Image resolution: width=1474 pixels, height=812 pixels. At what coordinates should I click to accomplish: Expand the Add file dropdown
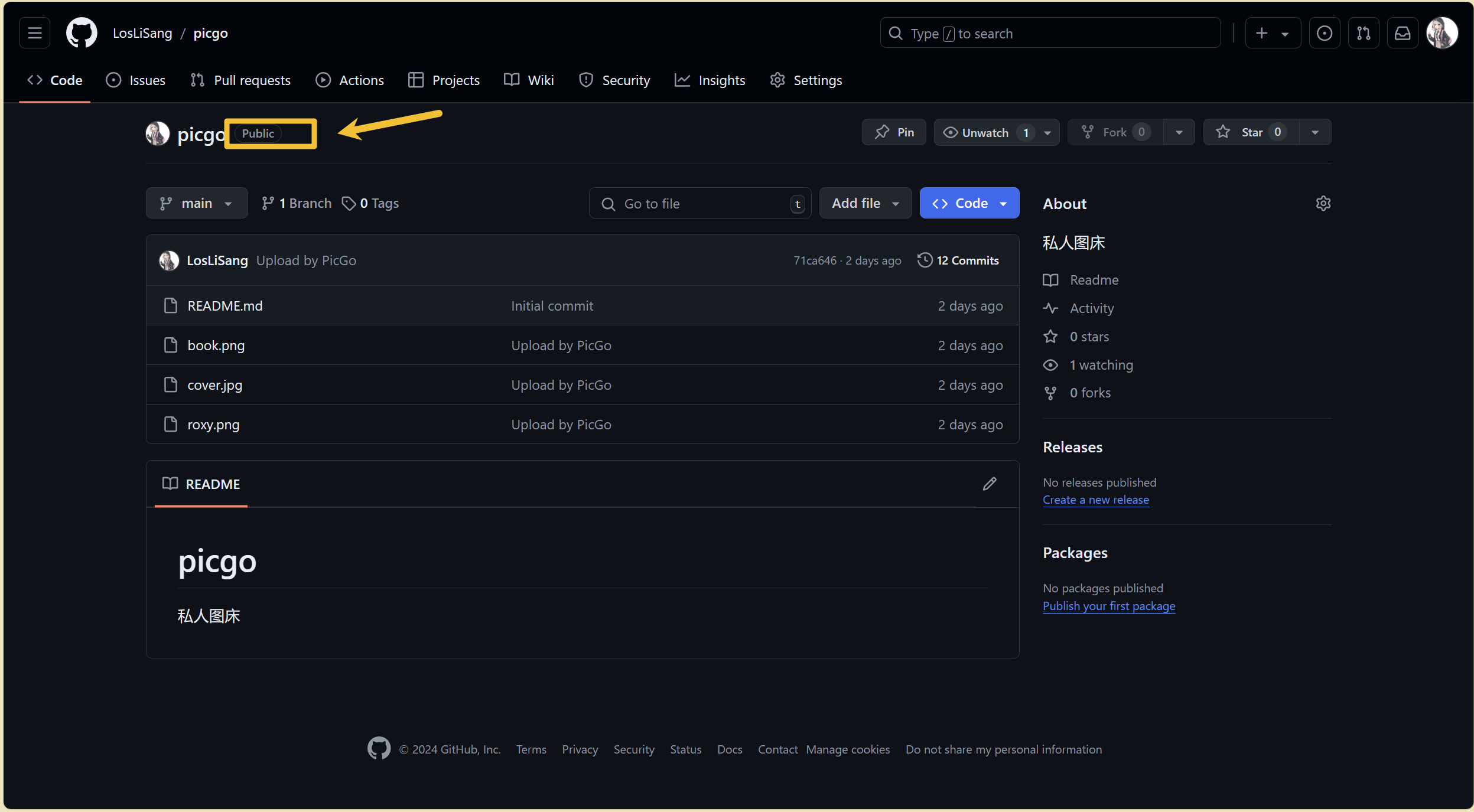click(x=865, y=203)
